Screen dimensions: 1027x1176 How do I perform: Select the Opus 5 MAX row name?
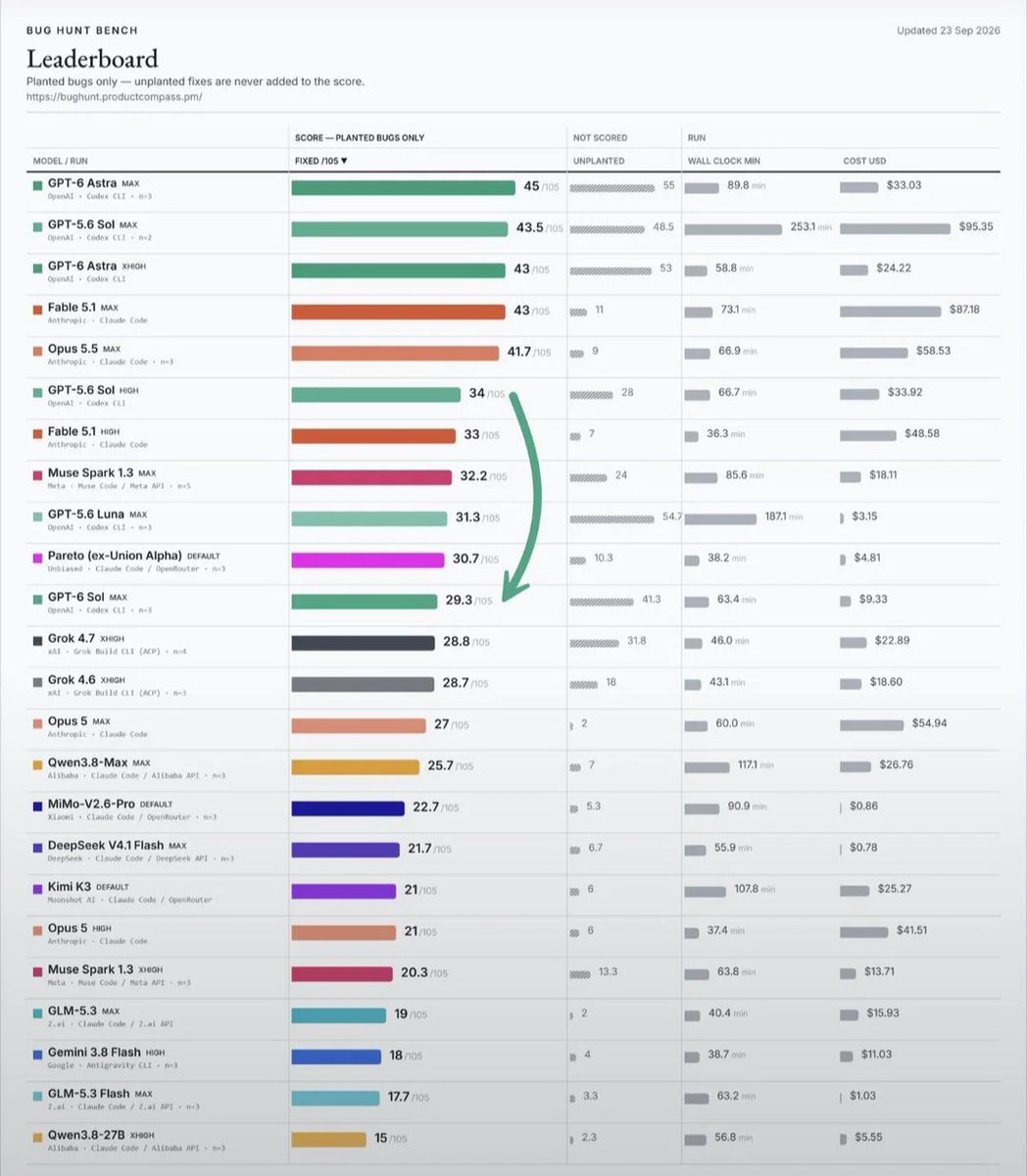(79, 721)
